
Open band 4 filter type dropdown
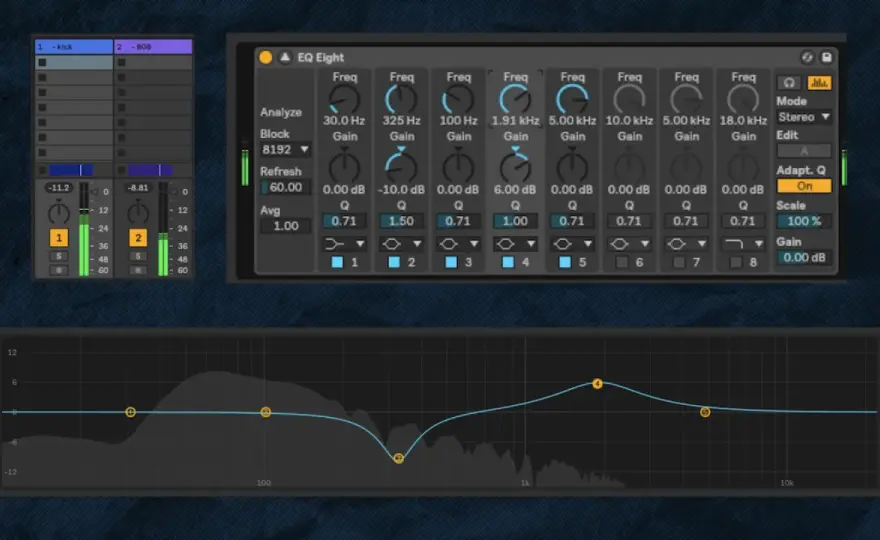coord(515,244)
